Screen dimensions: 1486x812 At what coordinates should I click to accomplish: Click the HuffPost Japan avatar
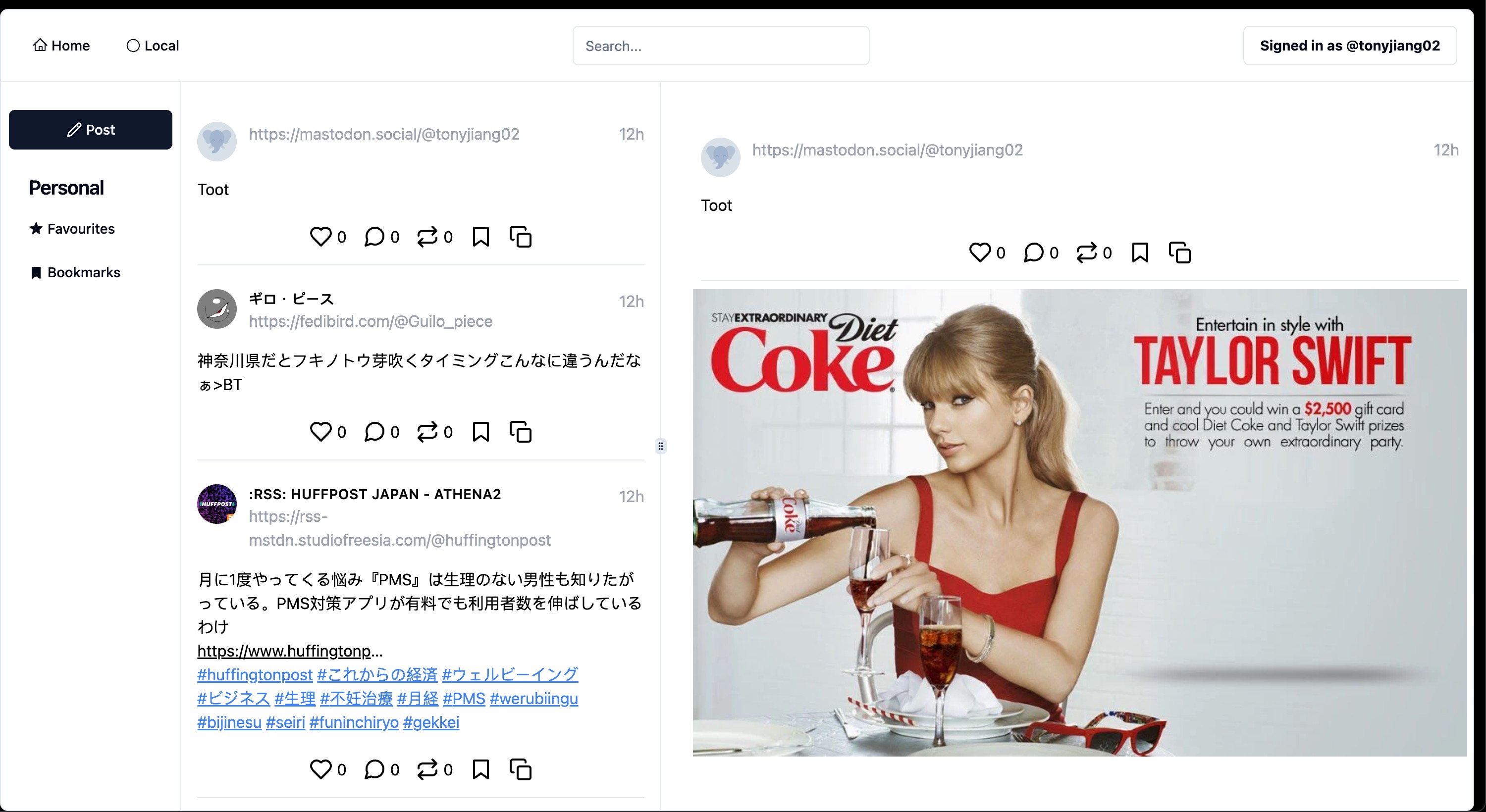[217, 504]
